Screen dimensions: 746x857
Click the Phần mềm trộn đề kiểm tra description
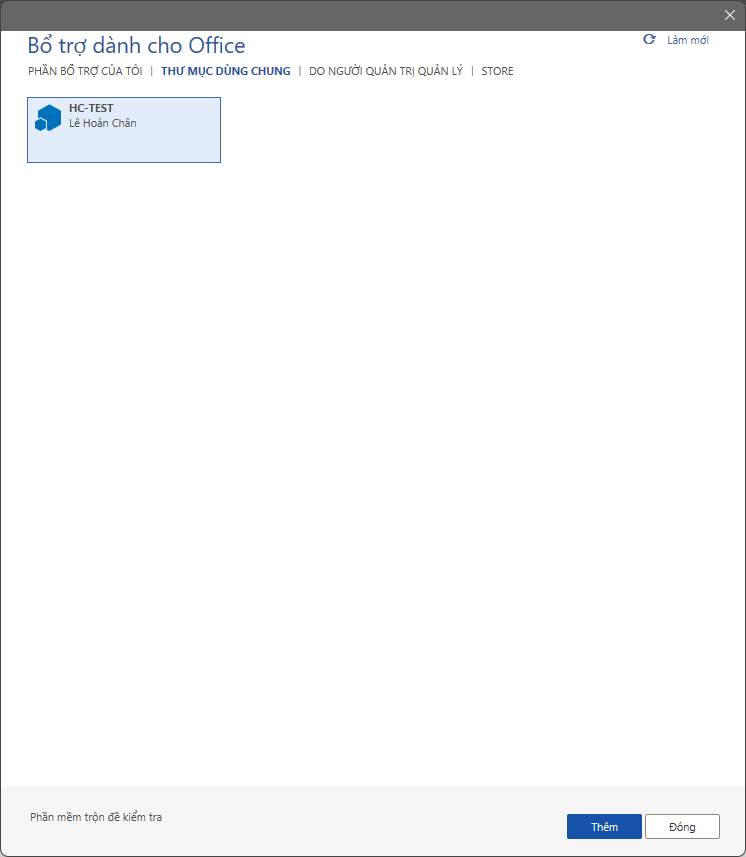(96, 817)
